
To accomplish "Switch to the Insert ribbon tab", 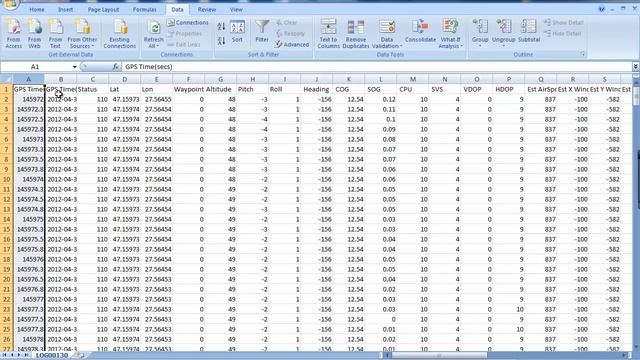I will 65,9.
